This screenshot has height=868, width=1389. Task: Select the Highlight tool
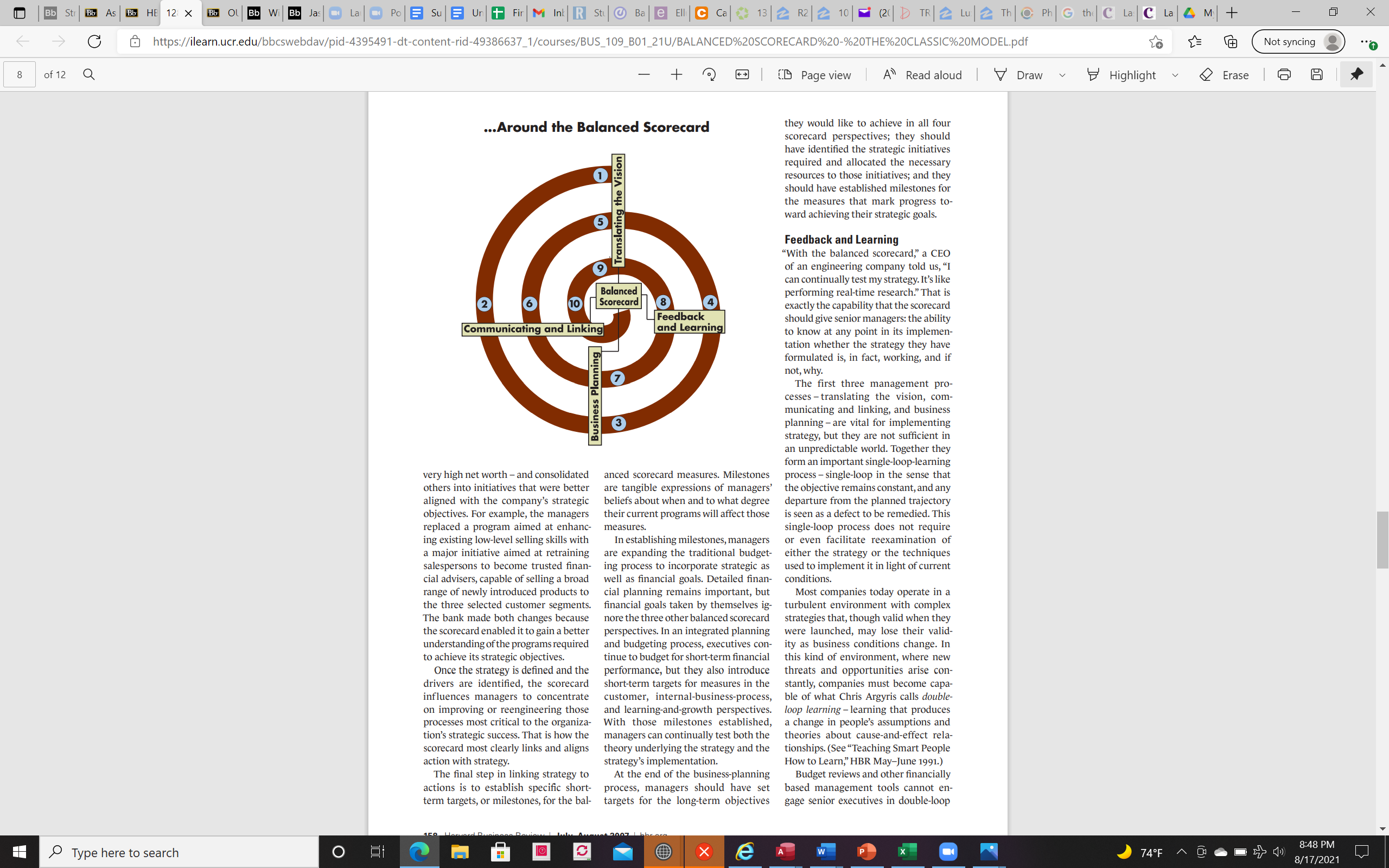pyautogui.click(x=1121, y=75)
